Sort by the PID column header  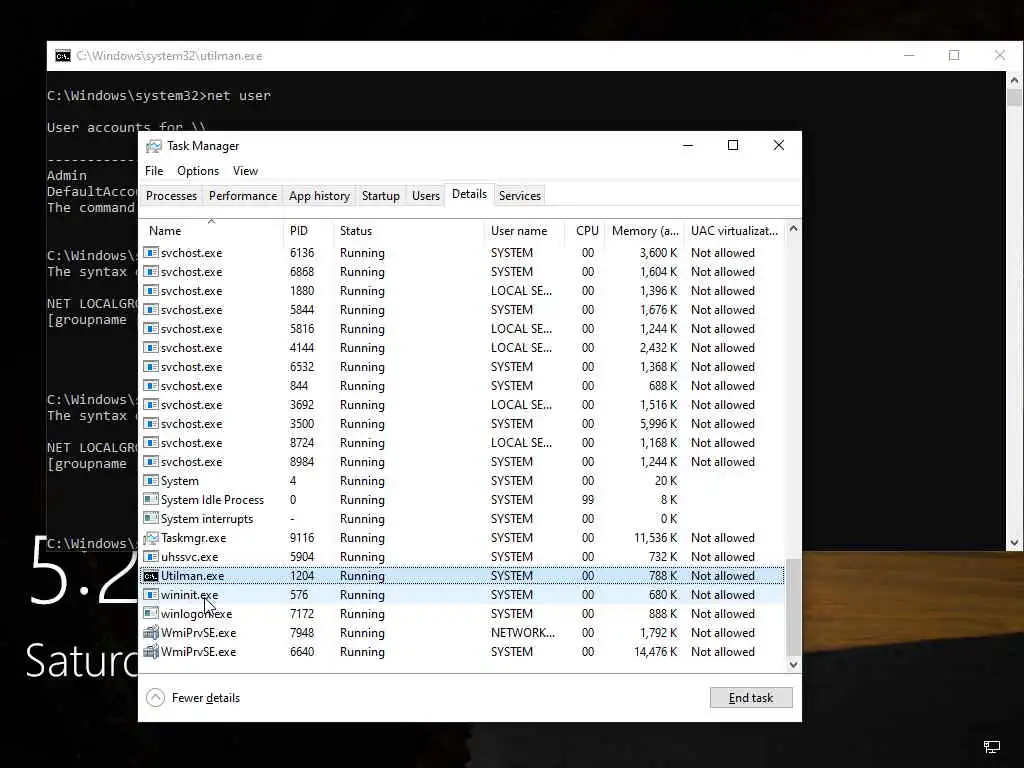point(308,231)
